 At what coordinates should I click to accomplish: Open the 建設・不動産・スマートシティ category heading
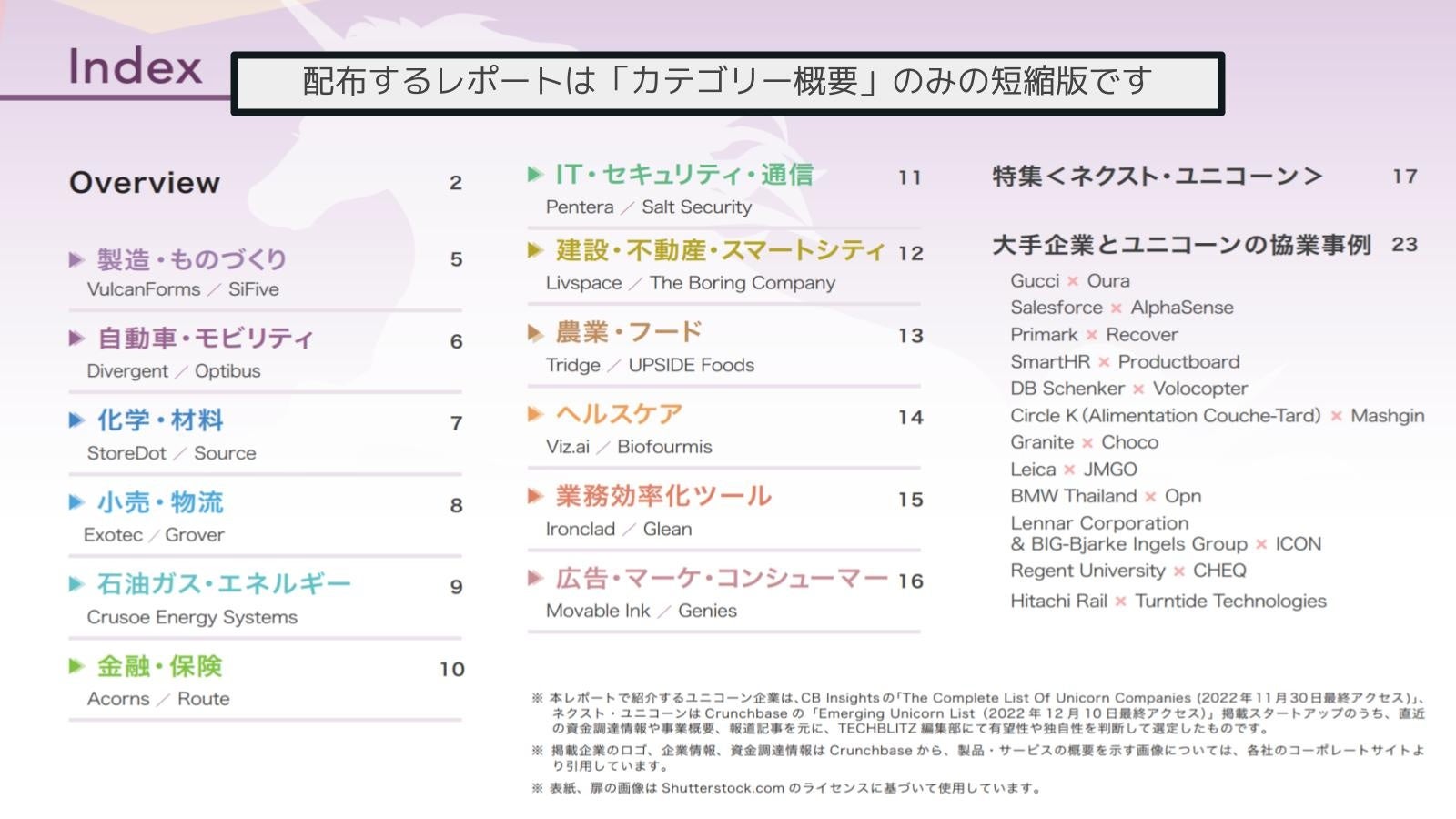coord(721,250)
